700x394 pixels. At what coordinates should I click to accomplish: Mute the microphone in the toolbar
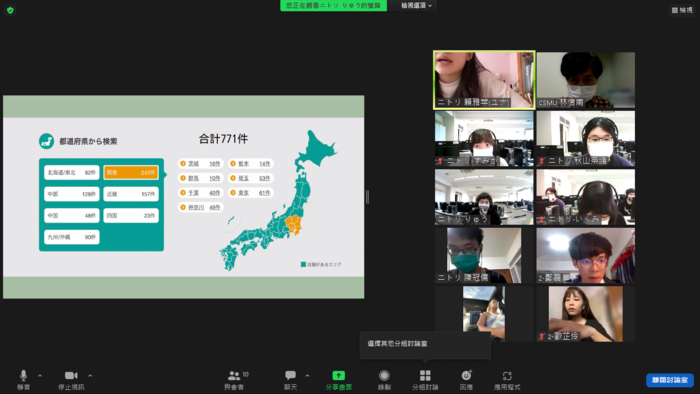pos(24,376)
